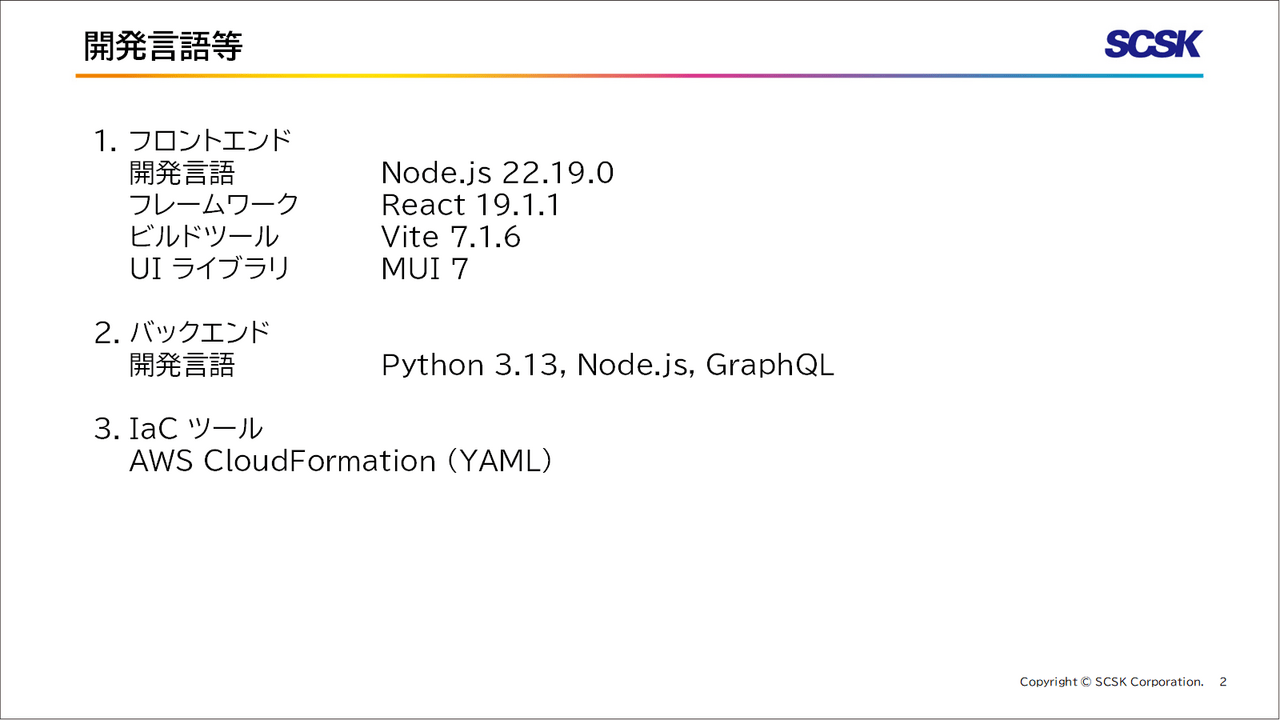Click React 19.1.1 text
Image resolution: width=1280 pixels, height=720 pixels.
point(470,205)
